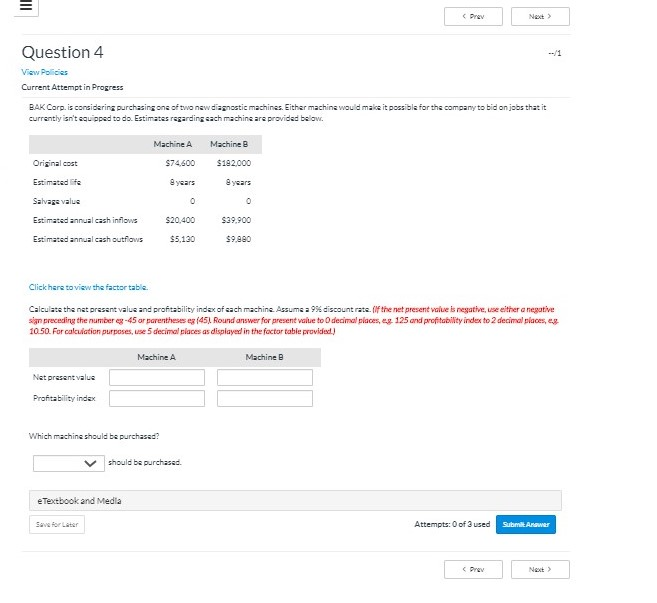Click the Estimated annual cash outflows label
657x603 pixels.
coord(88,239)
